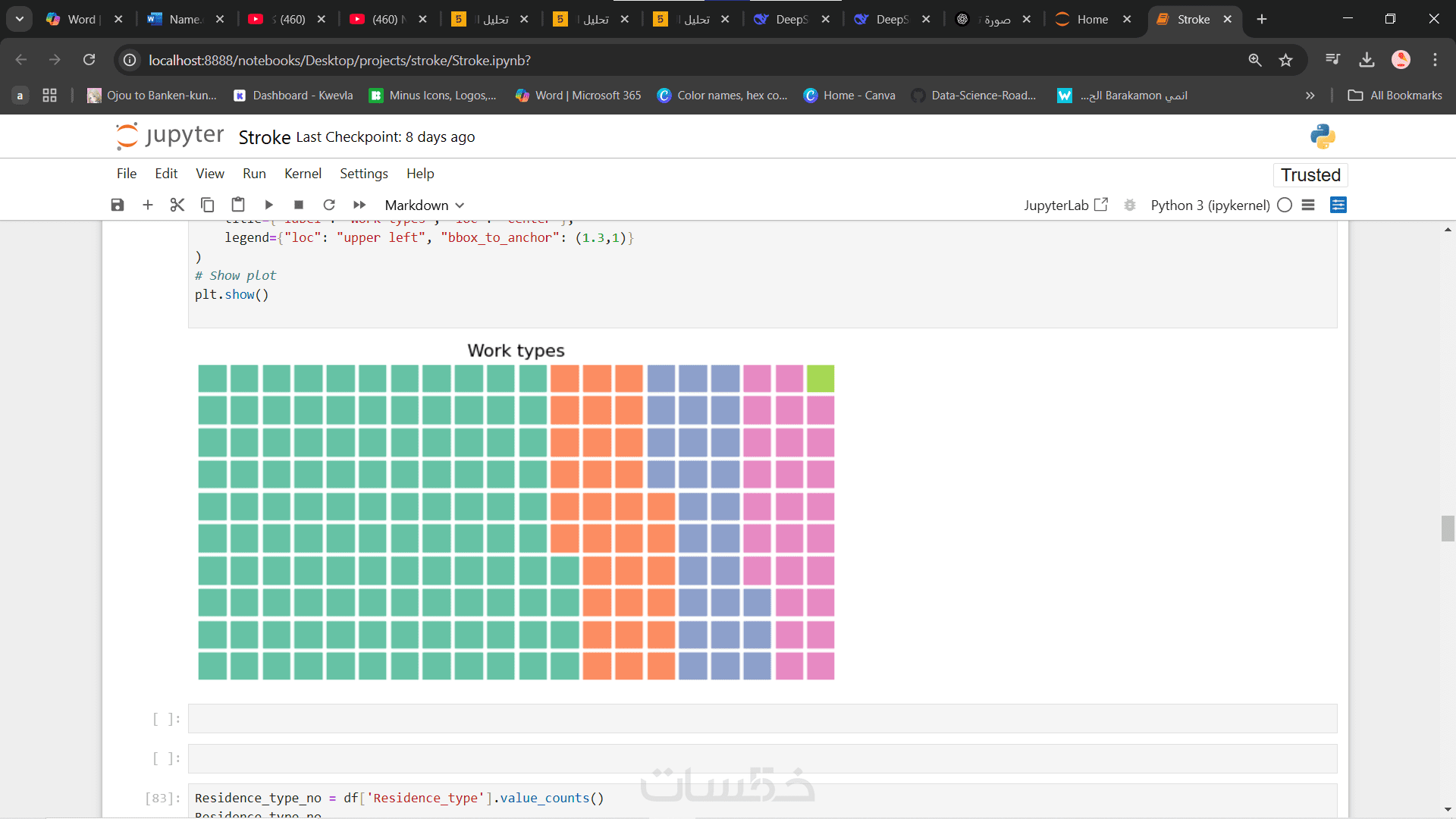The width and height of the screenshot is (1456, 819).
Task: Interrupt the kernel with stop icon
Action: [x=299, y=205]
